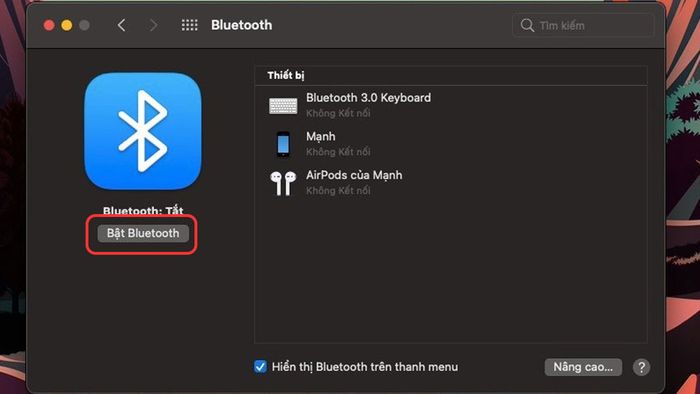The image size is (700, 394).
Task: Toggle Hiển thị Bluetooth trên thanh menu
Action: (260, 367)
